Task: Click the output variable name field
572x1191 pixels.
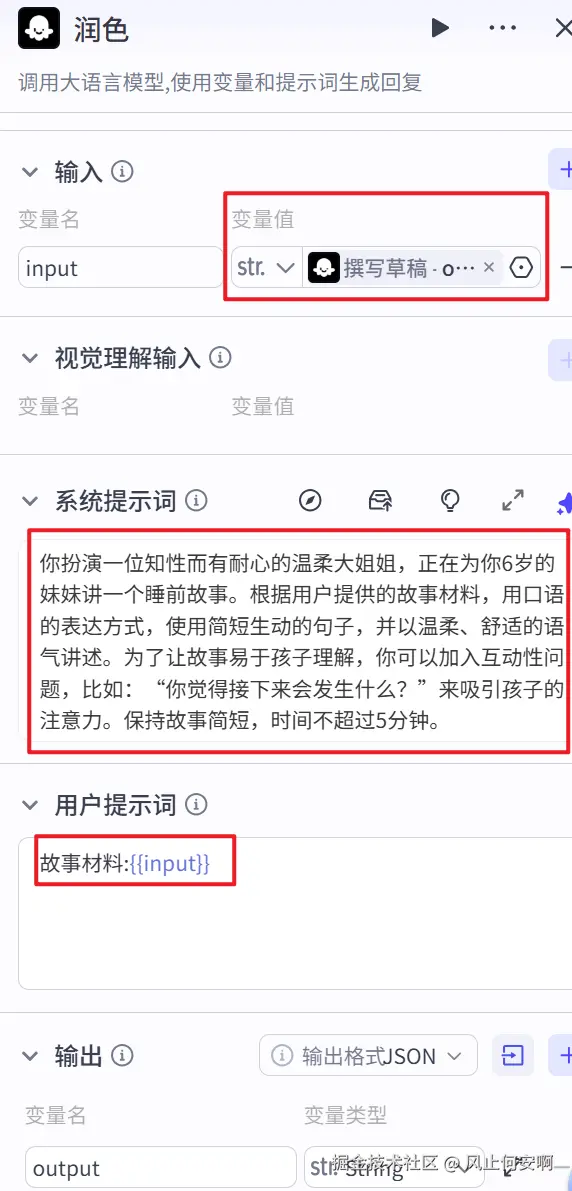Action: tap(160, 1167)
